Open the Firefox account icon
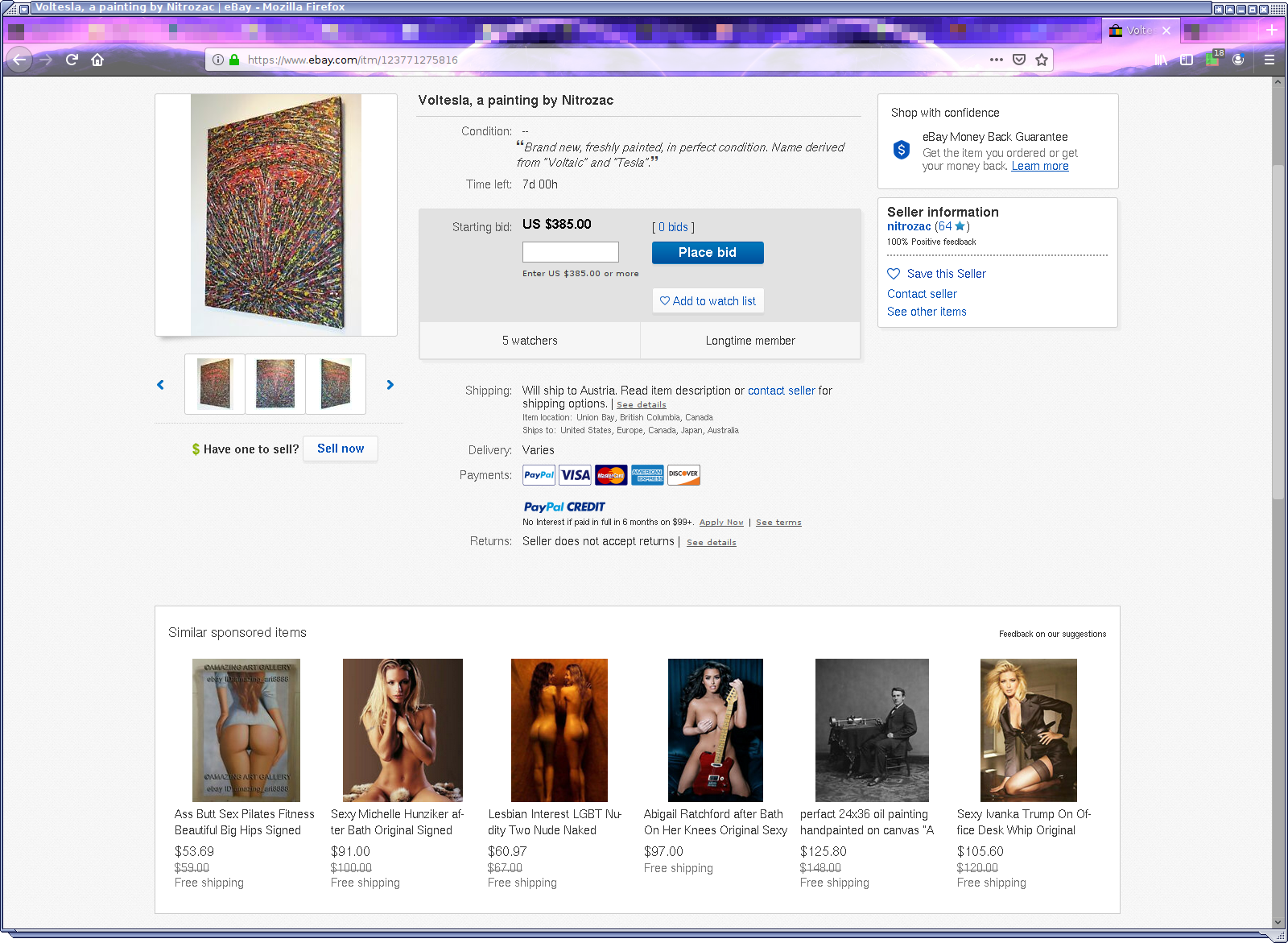The height and width of the screenshot is (943, 1288). (x=1238, y=60)
